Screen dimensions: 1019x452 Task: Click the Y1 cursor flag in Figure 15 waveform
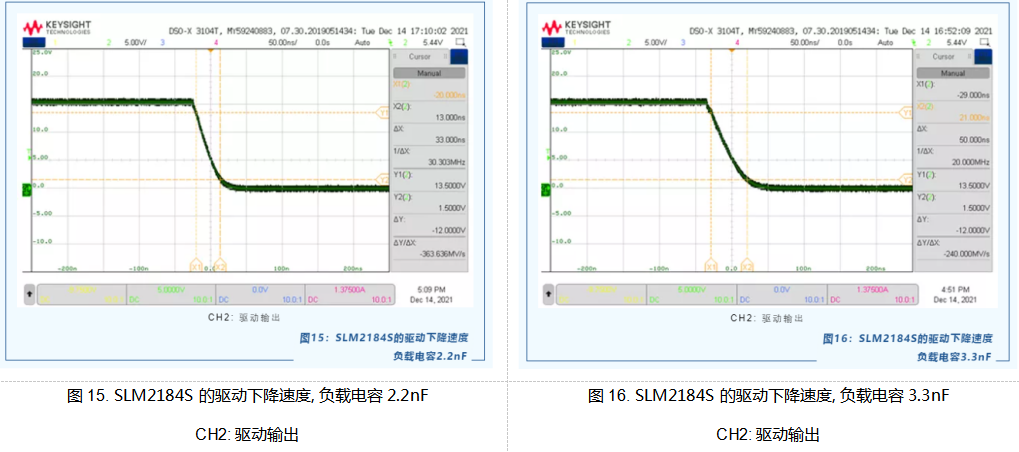(x=383, y=112)
